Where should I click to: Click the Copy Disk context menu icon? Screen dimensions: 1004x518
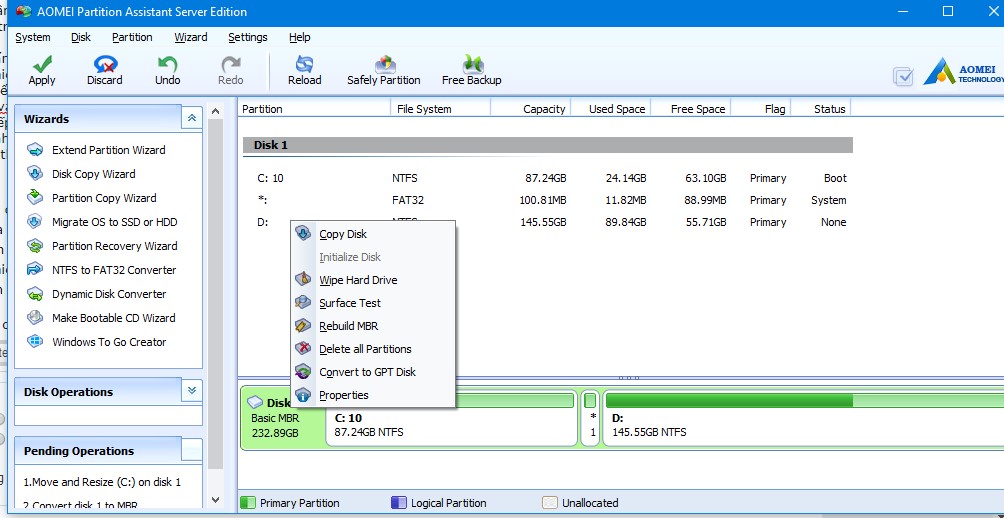(x=303, y=234)
